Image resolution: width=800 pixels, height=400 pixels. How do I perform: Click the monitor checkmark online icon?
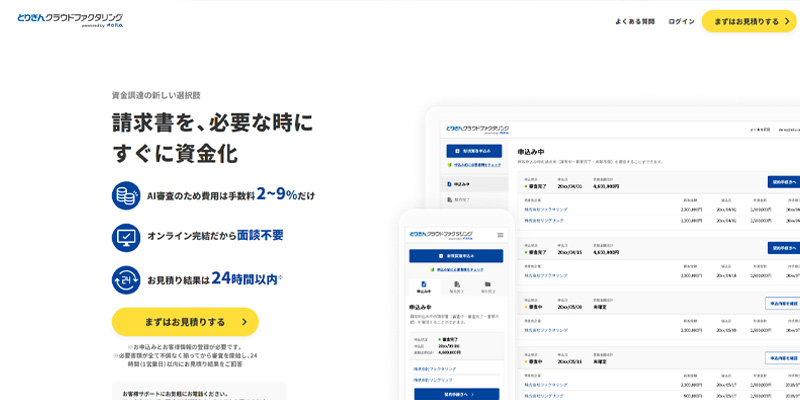pos(126,237)
